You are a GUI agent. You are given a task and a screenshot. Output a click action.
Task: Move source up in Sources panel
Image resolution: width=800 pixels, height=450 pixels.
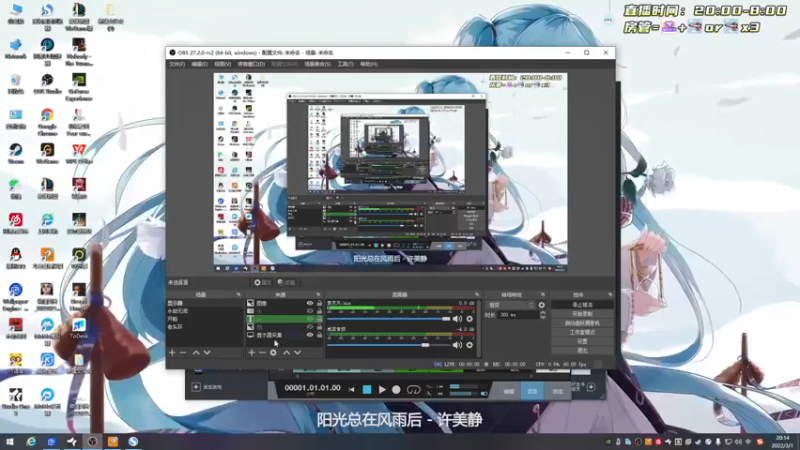(286, 353)
